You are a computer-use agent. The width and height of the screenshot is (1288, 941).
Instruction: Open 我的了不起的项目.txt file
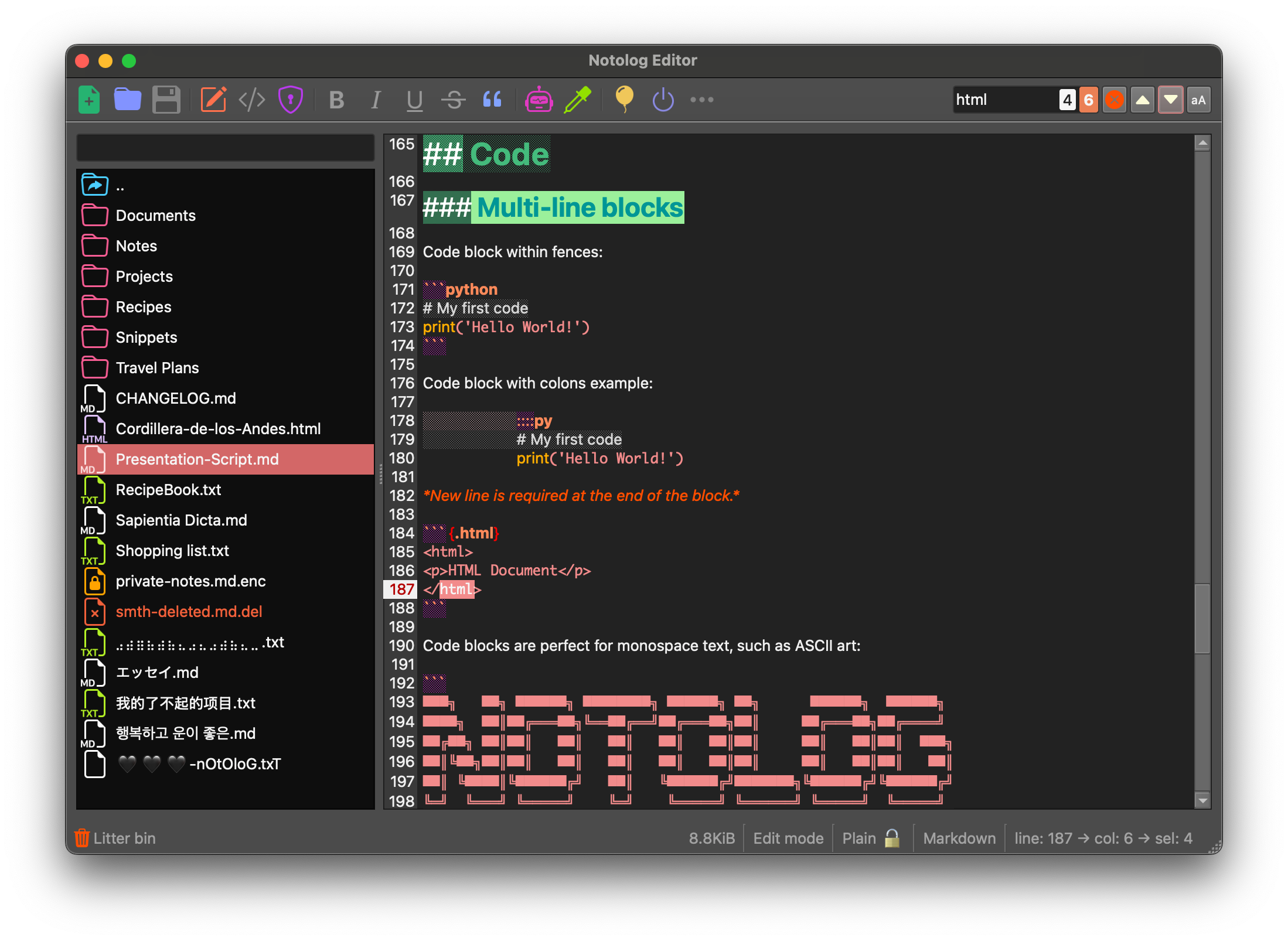pos(225,703)
